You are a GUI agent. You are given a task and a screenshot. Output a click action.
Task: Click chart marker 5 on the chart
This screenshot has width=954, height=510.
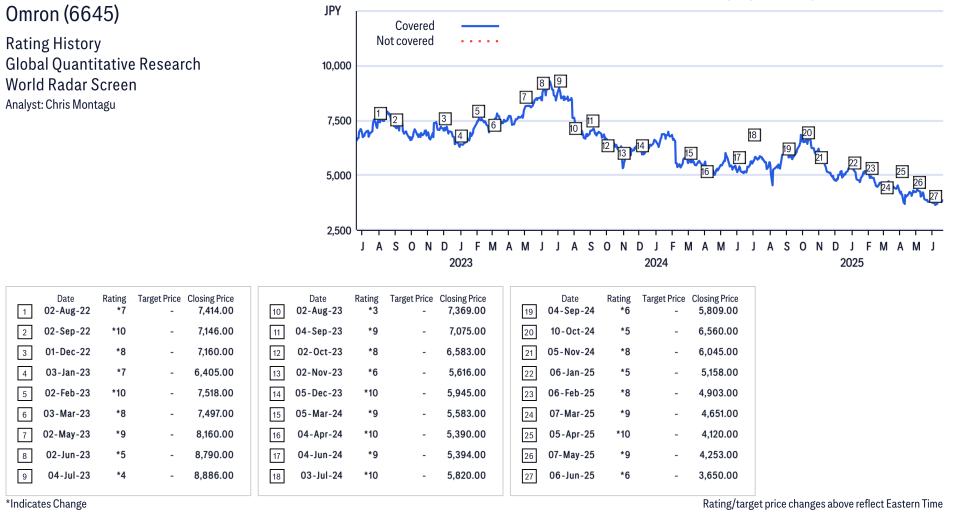478,111
